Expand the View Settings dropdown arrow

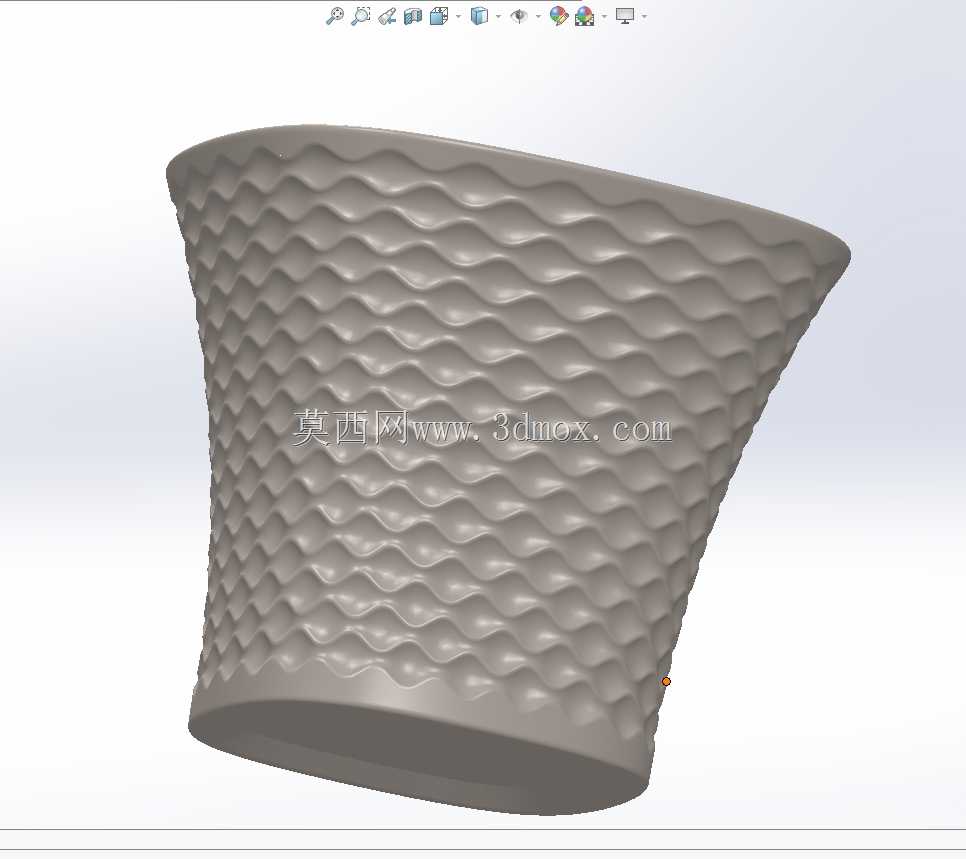click(644, 17)
